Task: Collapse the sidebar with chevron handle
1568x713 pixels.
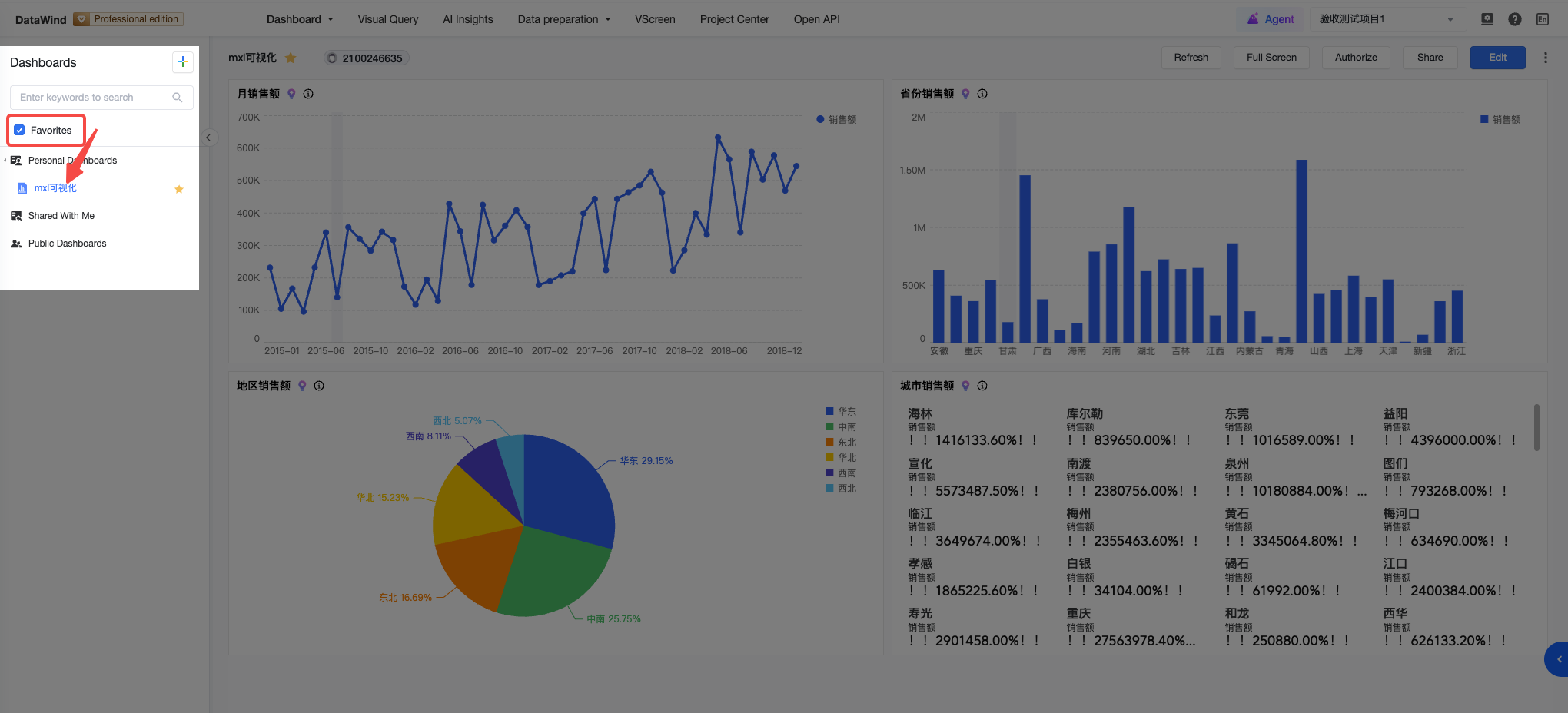Action: 208,138
